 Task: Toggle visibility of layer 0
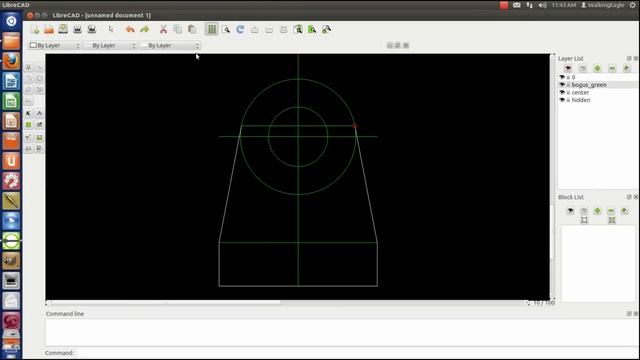(562, 77)
